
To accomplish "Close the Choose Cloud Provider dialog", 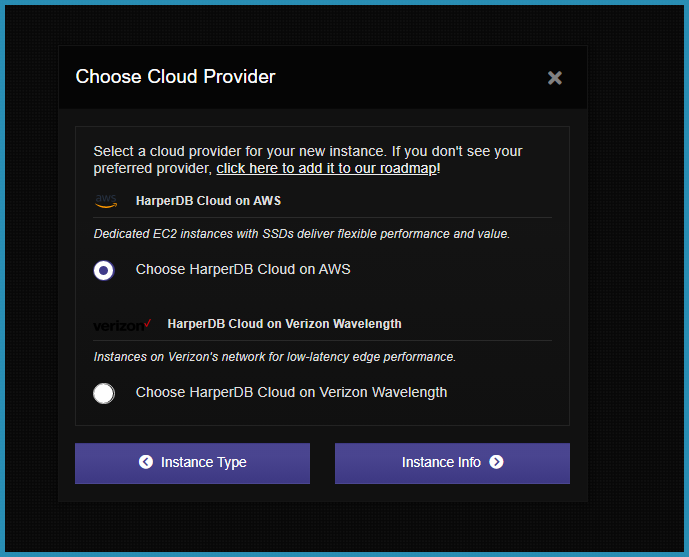I will (x=555, y=78).
